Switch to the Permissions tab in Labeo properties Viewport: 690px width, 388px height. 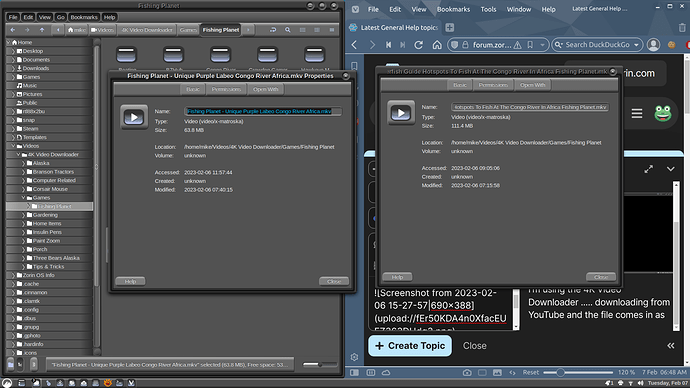tap(226, 89)
